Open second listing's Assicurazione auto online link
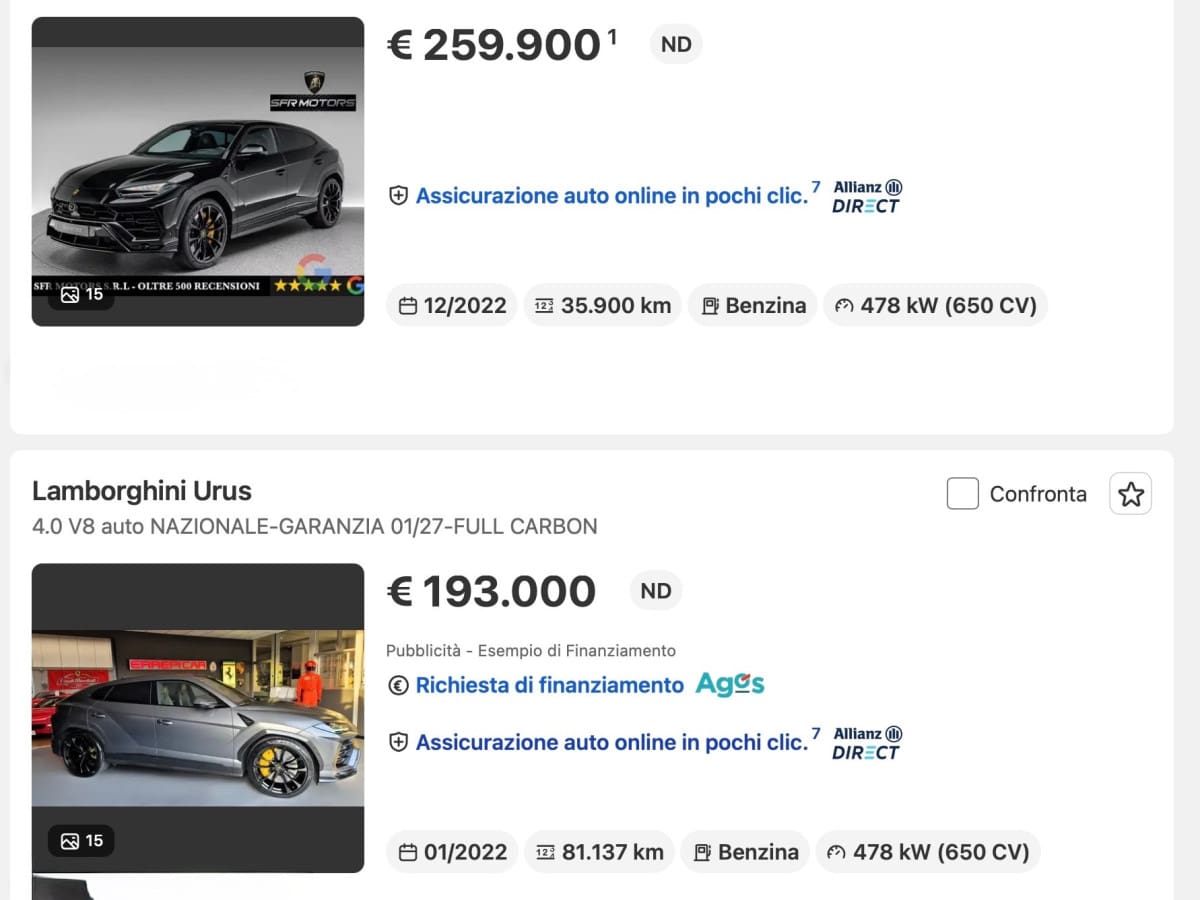This screenshot has width=1200, height=900. click(x=611, y=742)
